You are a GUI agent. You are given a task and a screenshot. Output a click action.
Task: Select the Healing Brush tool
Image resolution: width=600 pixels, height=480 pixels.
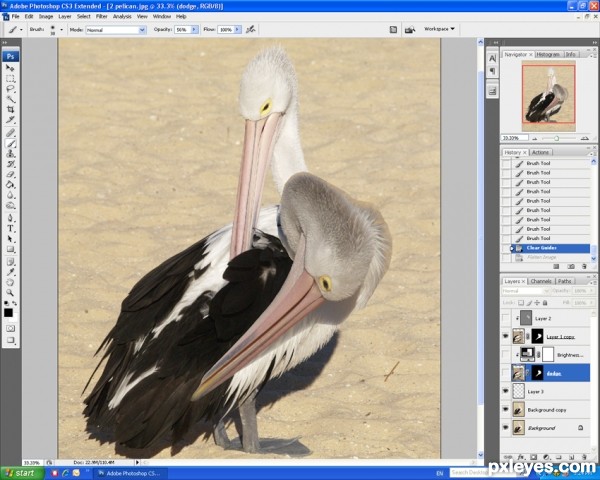pos(10,133)
